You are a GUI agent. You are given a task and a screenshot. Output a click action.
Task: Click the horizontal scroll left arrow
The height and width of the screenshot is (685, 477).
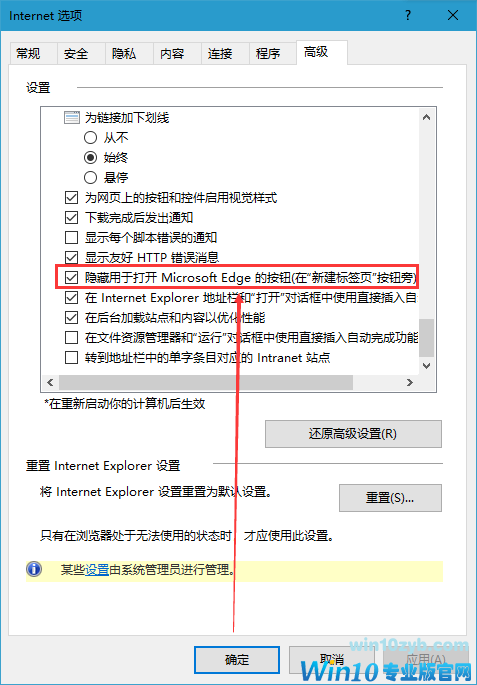point(50,383)
